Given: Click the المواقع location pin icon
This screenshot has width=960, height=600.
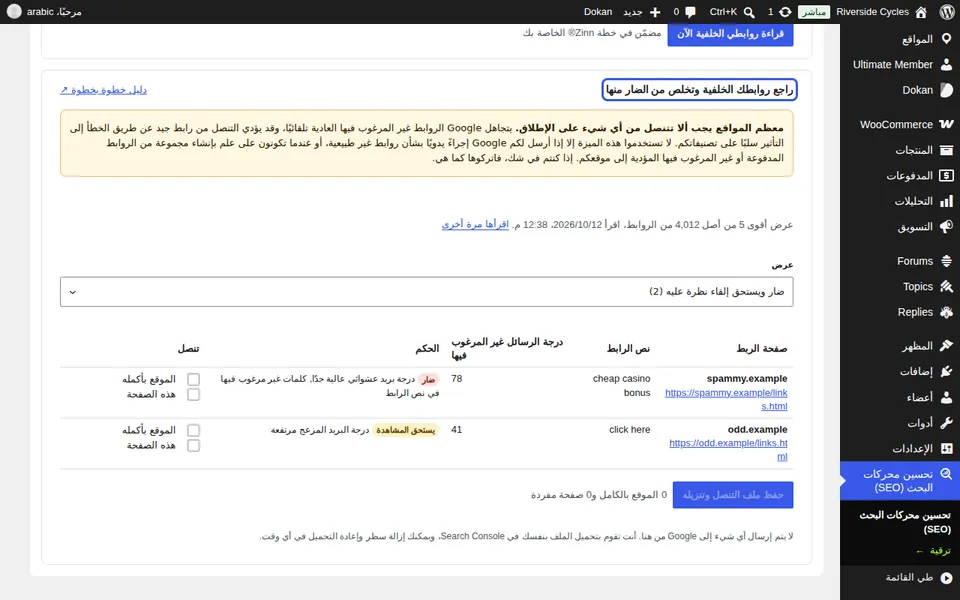Looking at the screenshot, I should click(x=946, y=39).
